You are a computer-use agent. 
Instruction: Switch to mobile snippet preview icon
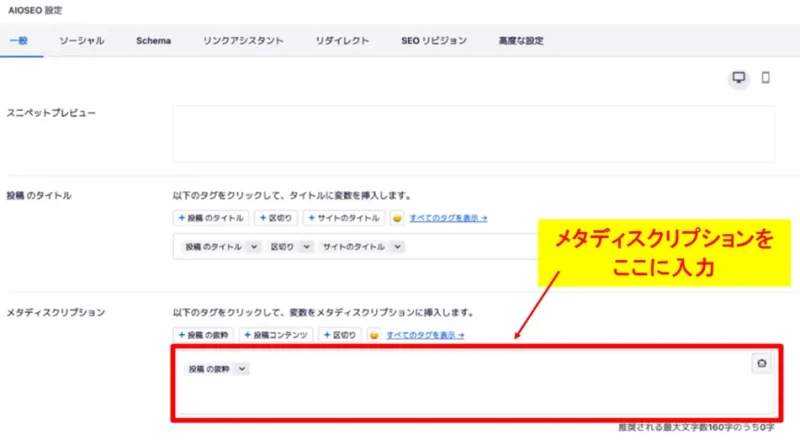[765, 78]
